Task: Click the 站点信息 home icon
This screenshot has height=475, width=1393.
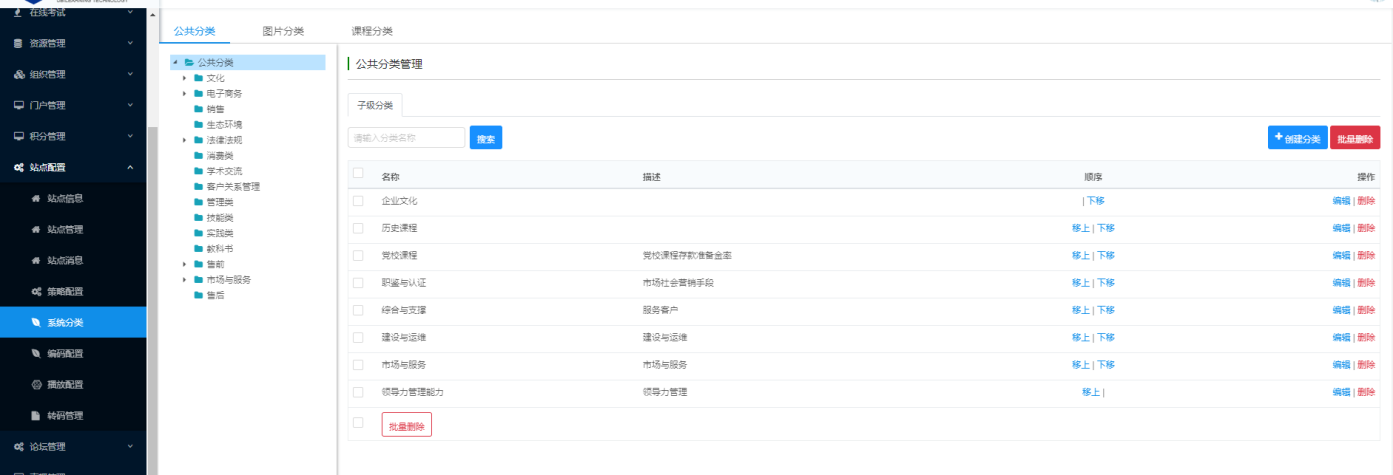Action: 36,198
